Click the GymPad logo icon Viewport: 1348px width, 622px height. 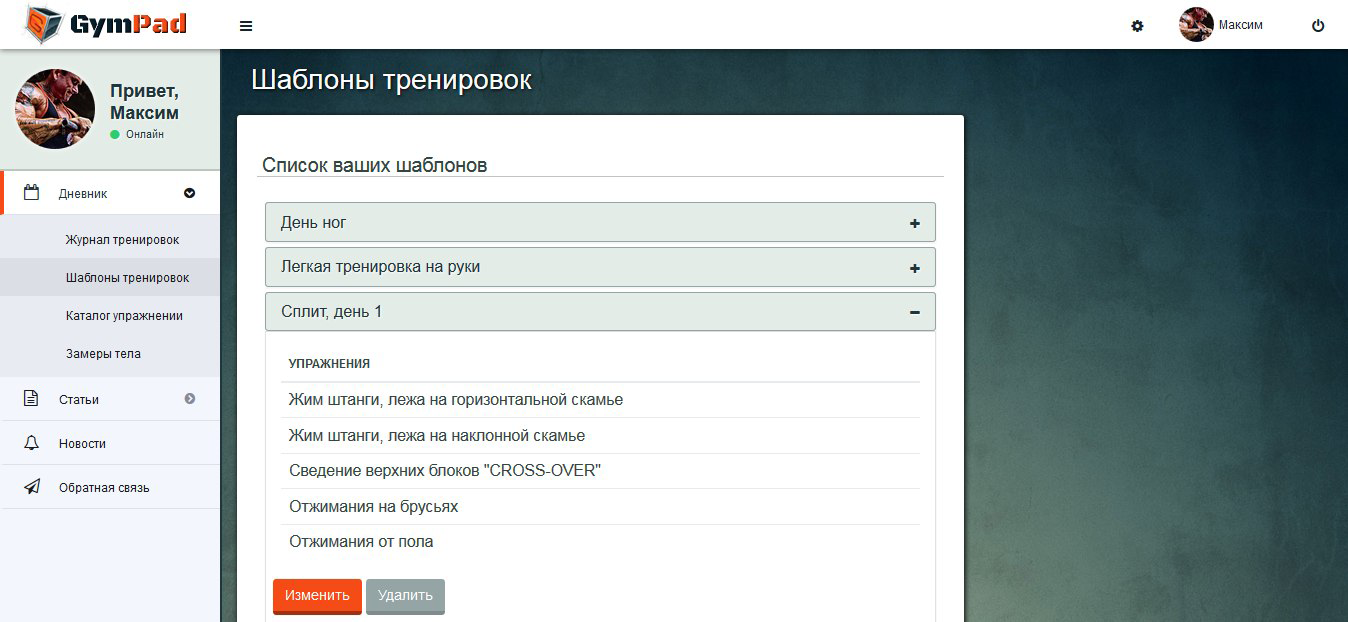click(x=42, y=25)
